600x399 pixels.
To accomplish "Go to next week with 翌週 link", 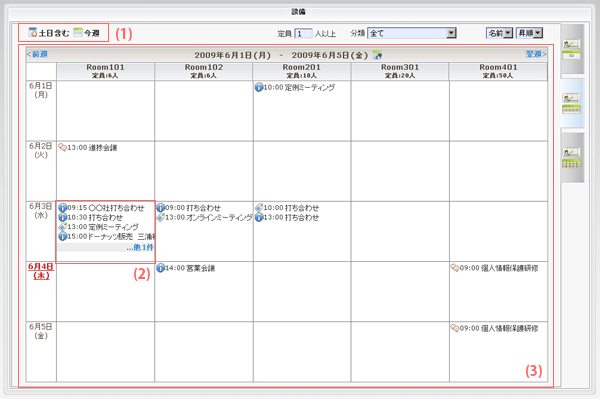I will click(x=536, y=54).
